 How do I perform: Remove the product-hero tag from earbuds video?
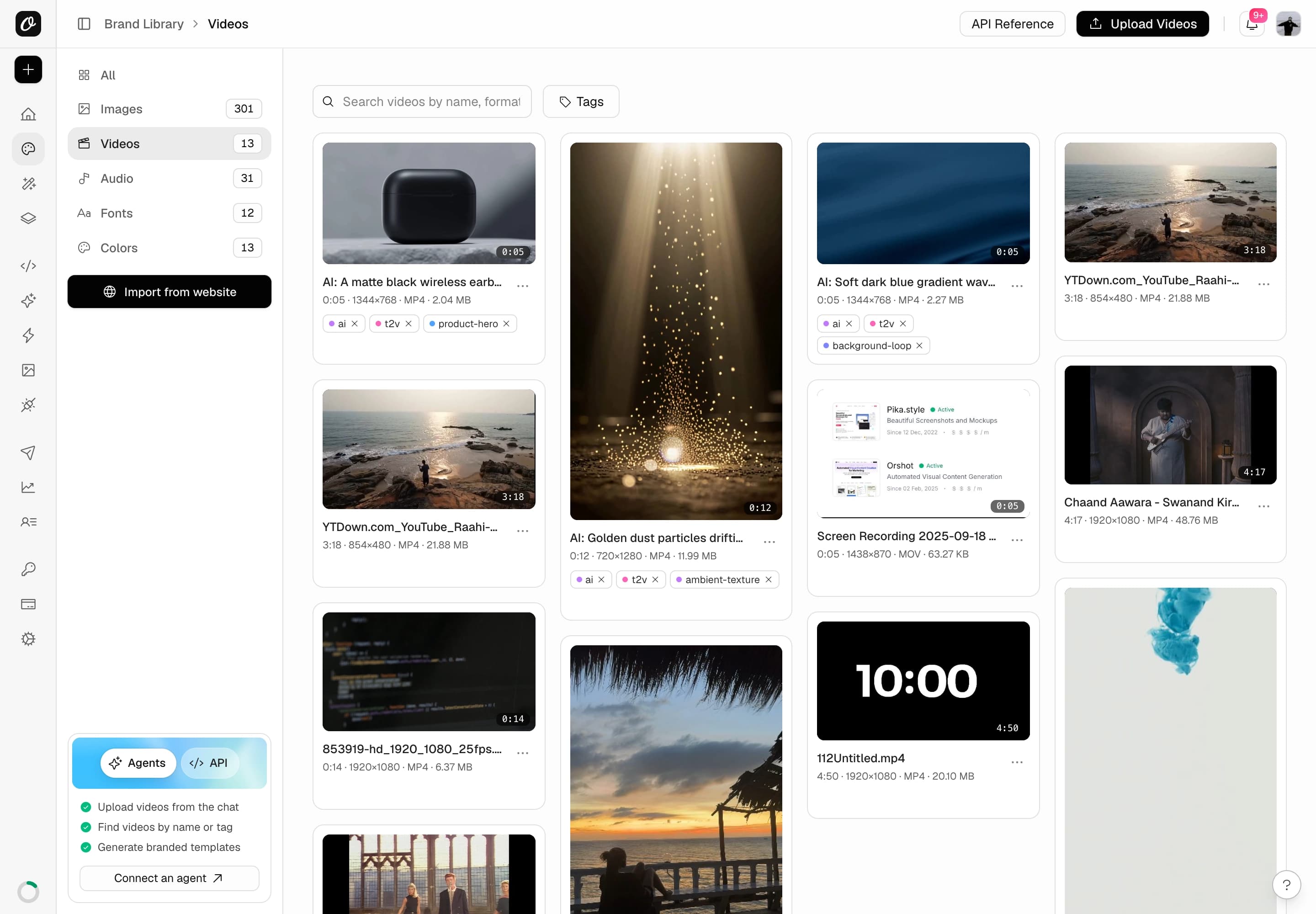pos(506,324)
